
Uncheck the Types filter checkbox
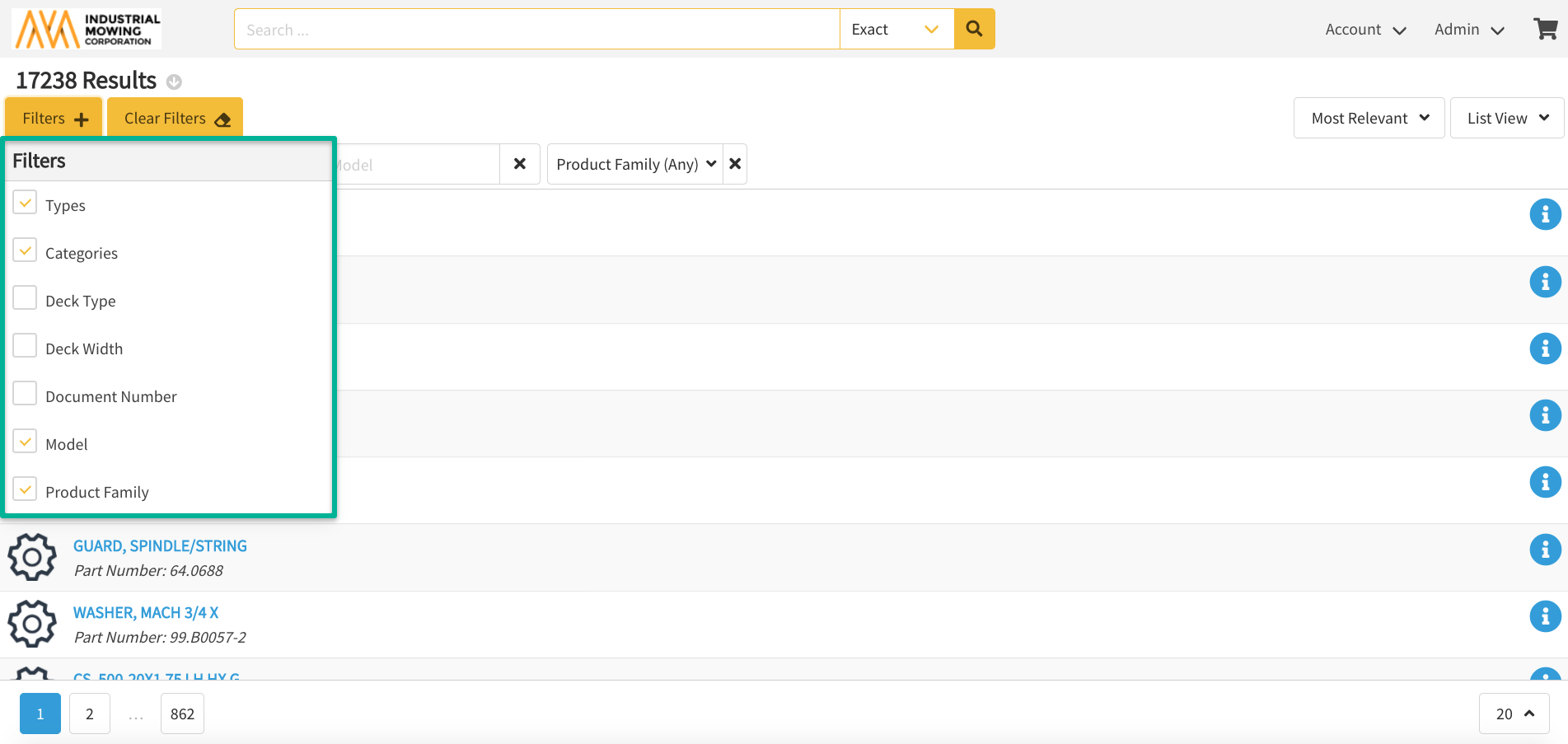pos(26,204)
